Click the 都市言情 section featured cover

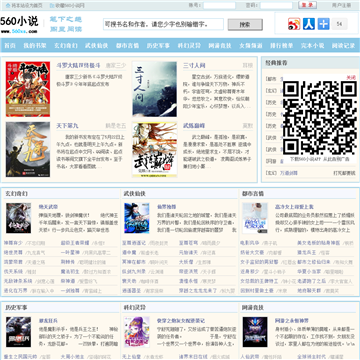[255, 218]
